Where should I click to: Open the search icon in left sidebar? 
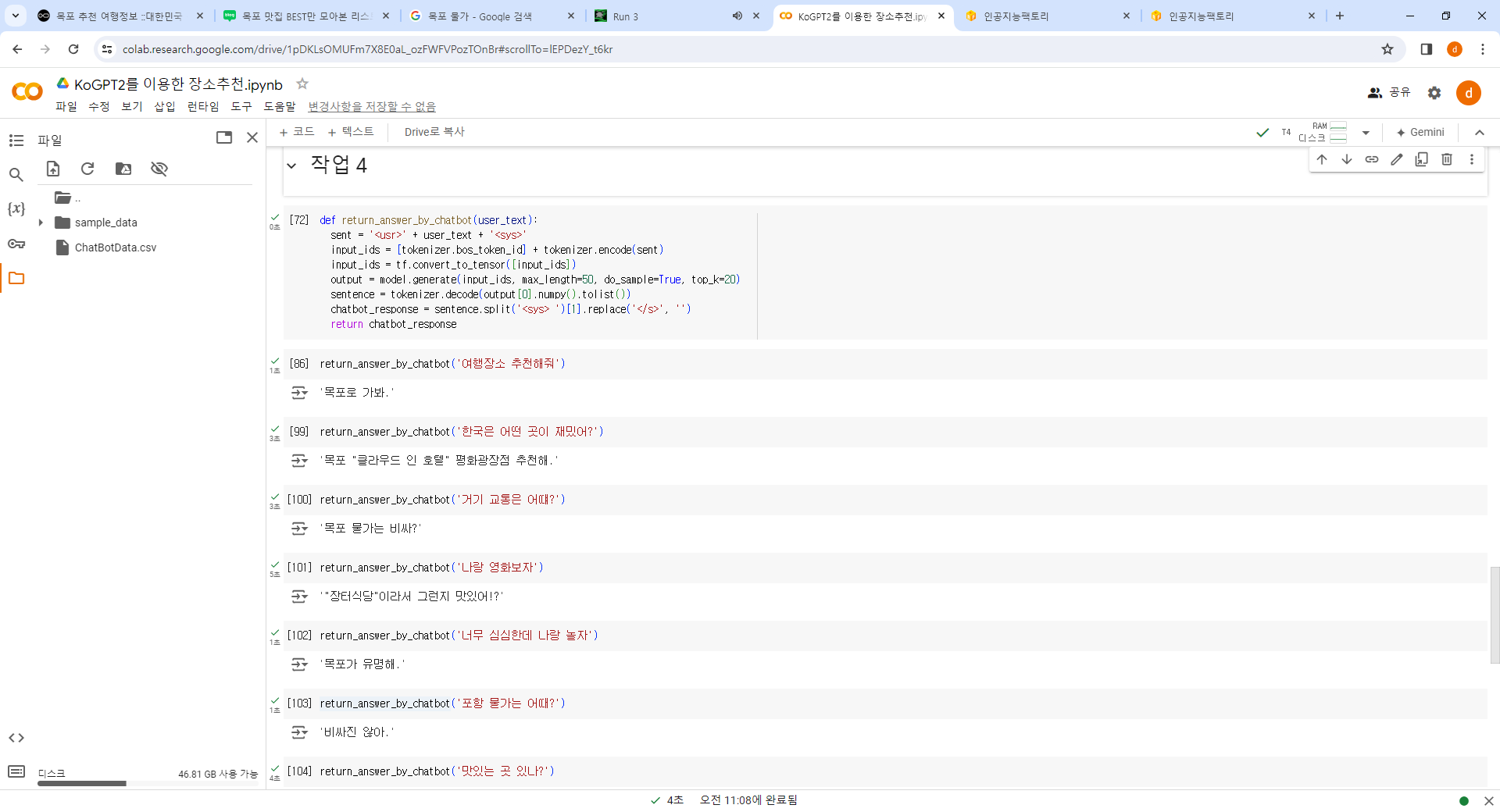pos(16,175)
